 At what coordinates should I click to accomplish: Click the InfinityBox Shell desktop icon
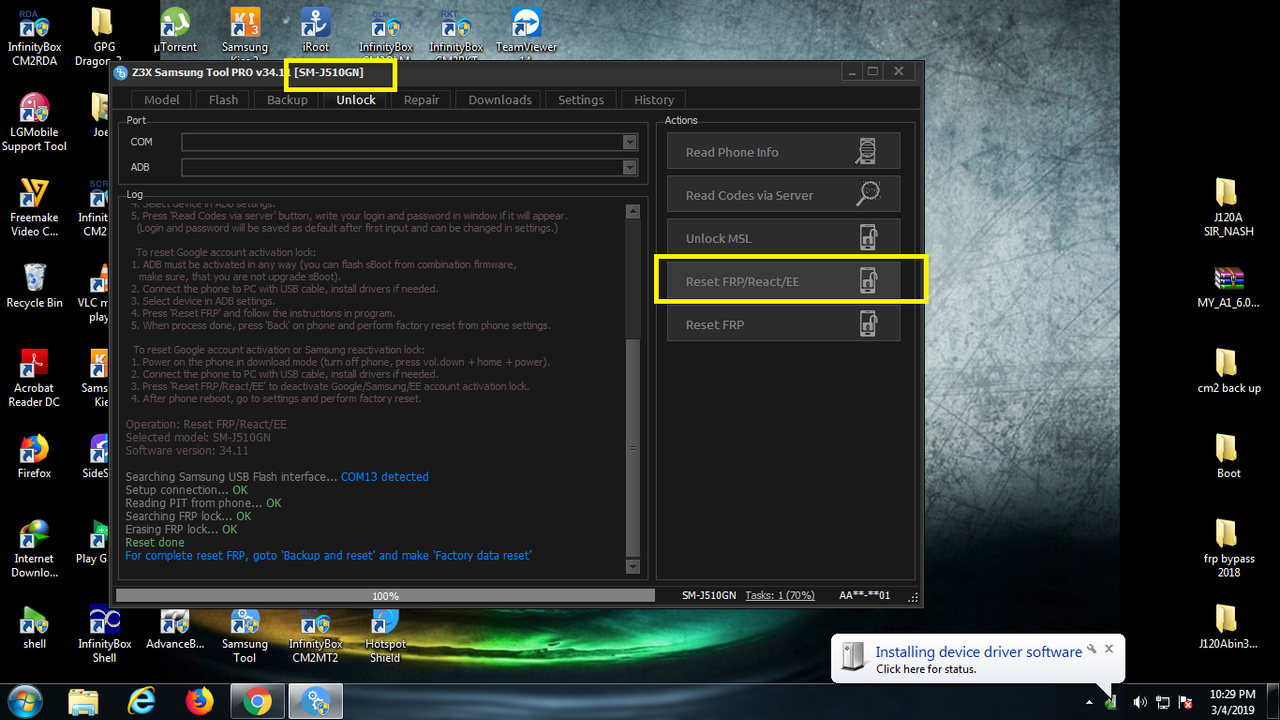point(104,634)
